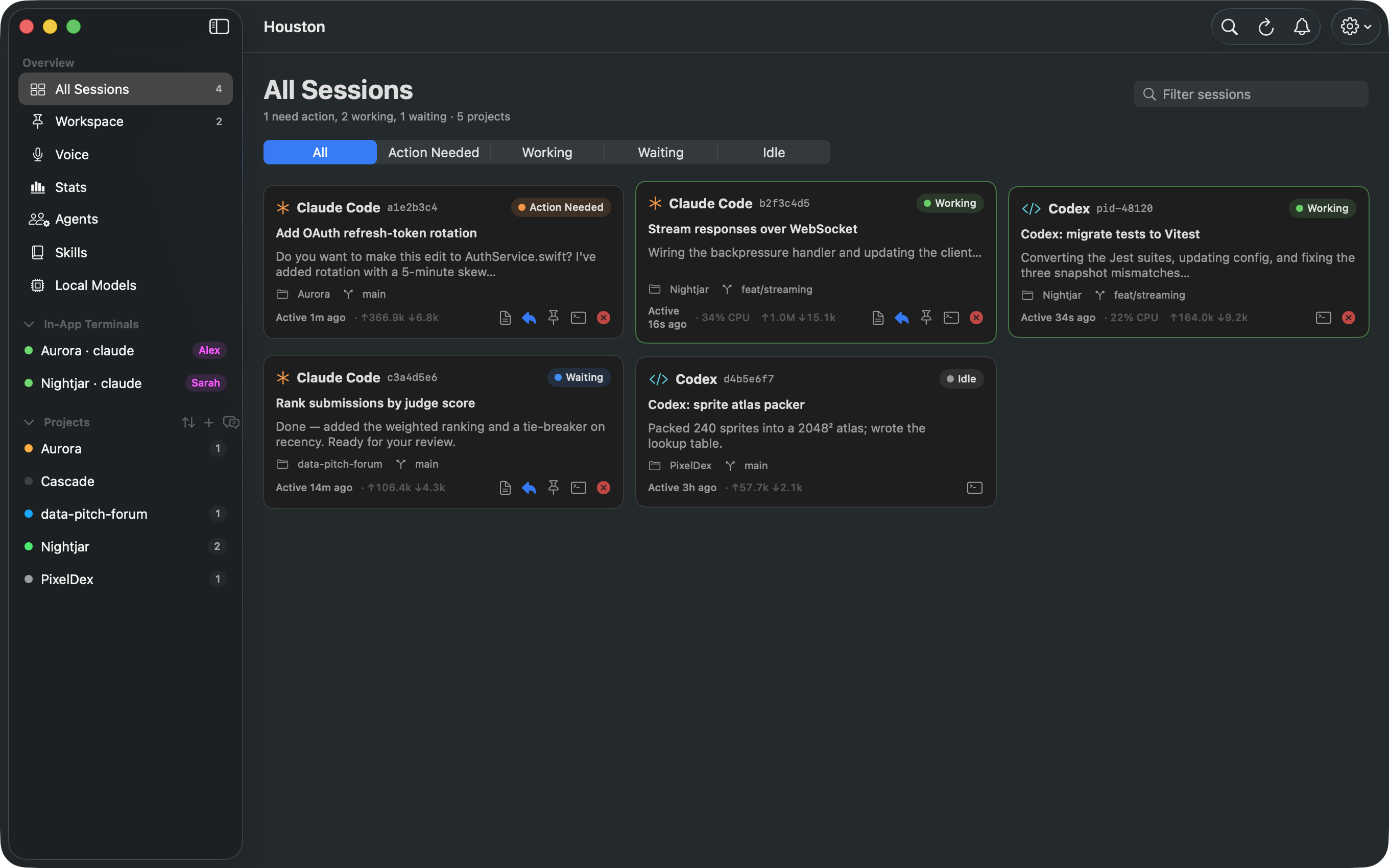Select the data-pitch-forum project

tap(125, 514)
